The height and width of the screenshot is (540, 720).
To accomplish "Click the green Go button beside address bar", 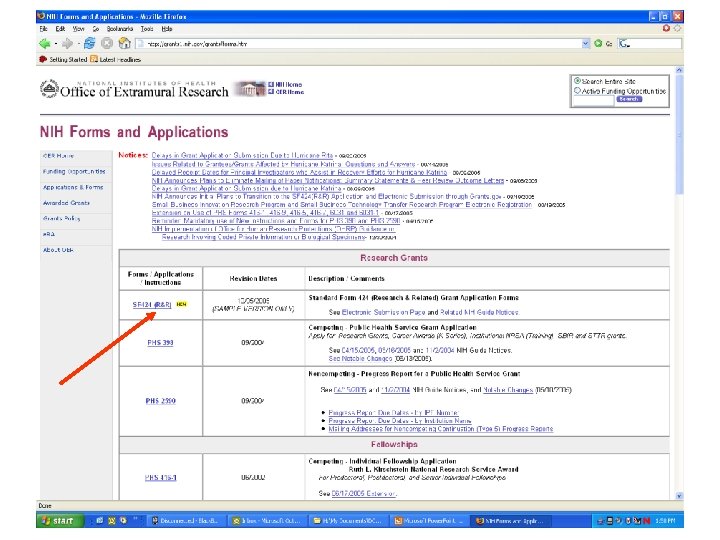I will [598, 44].
